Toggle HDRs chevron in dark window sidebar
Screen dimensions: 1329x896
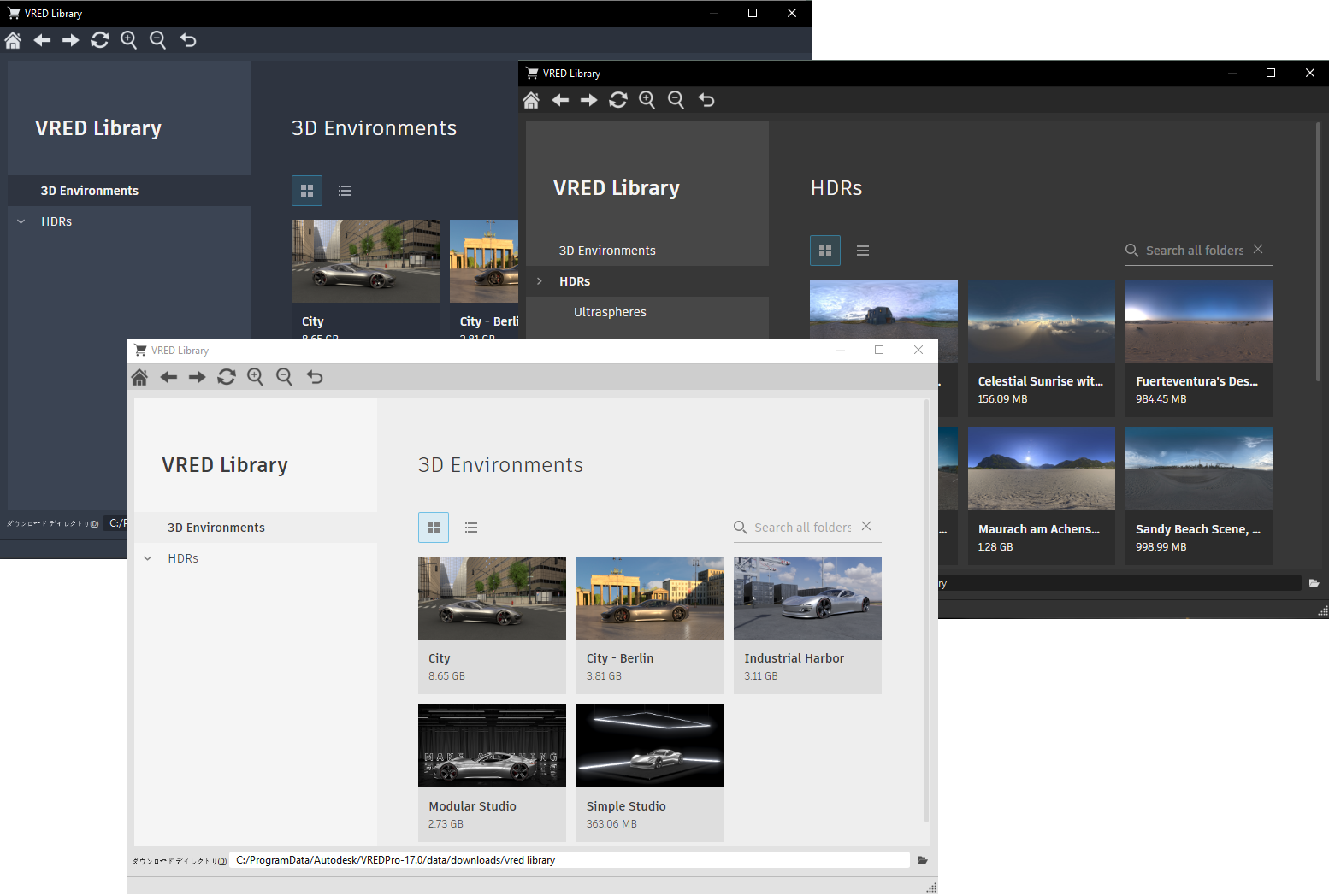pos(540,281)
